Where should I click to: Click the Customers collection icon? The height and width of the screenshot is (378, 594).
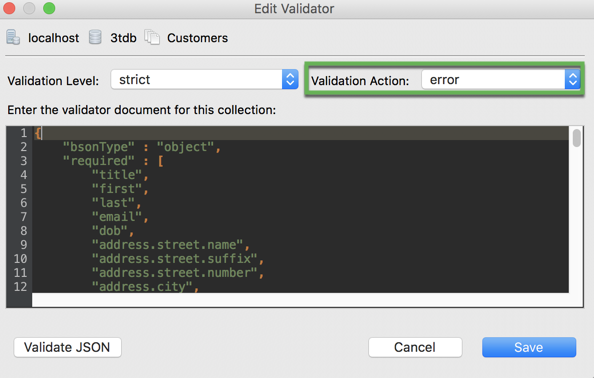pyautogui.click(x=152, y=37)
